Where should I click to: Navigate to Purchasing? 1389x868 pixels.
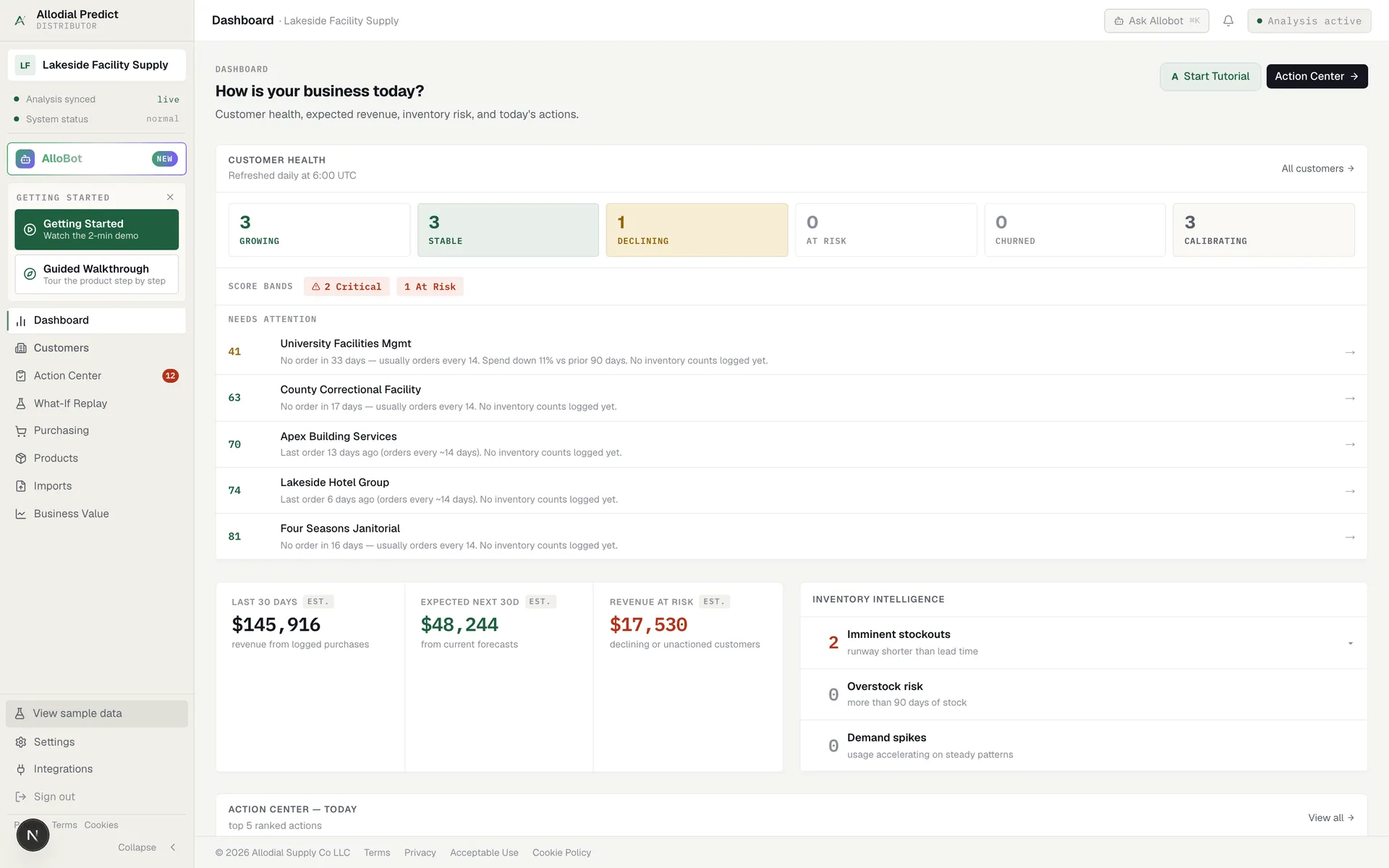click(x=97, y=431)
